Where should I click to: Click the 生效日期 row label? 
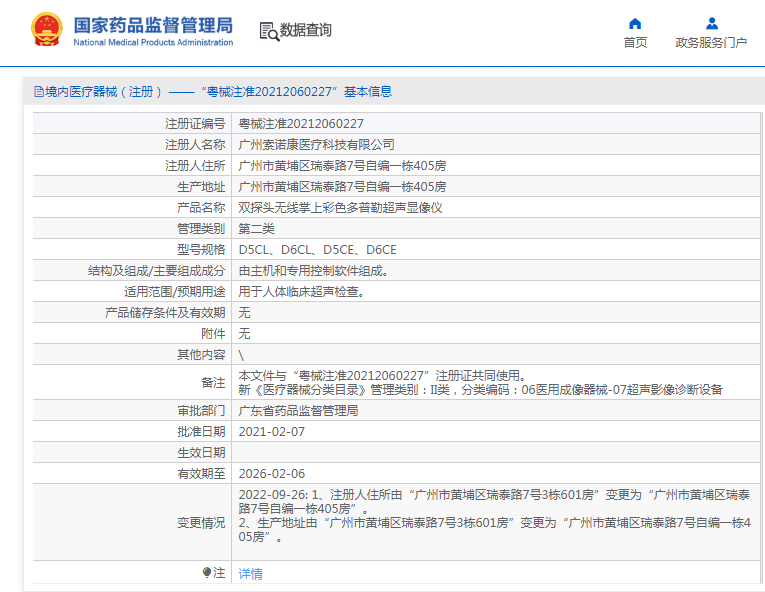(201, 453)
